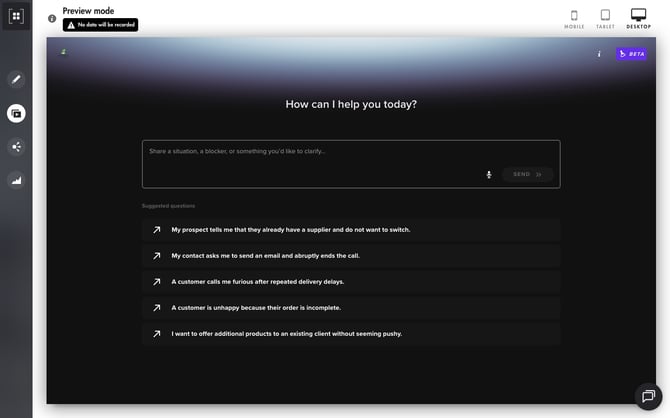The width and height of the screenshot is (670, 418).
Task: Click the small green logo in preview corner
Action: [64, 52]
